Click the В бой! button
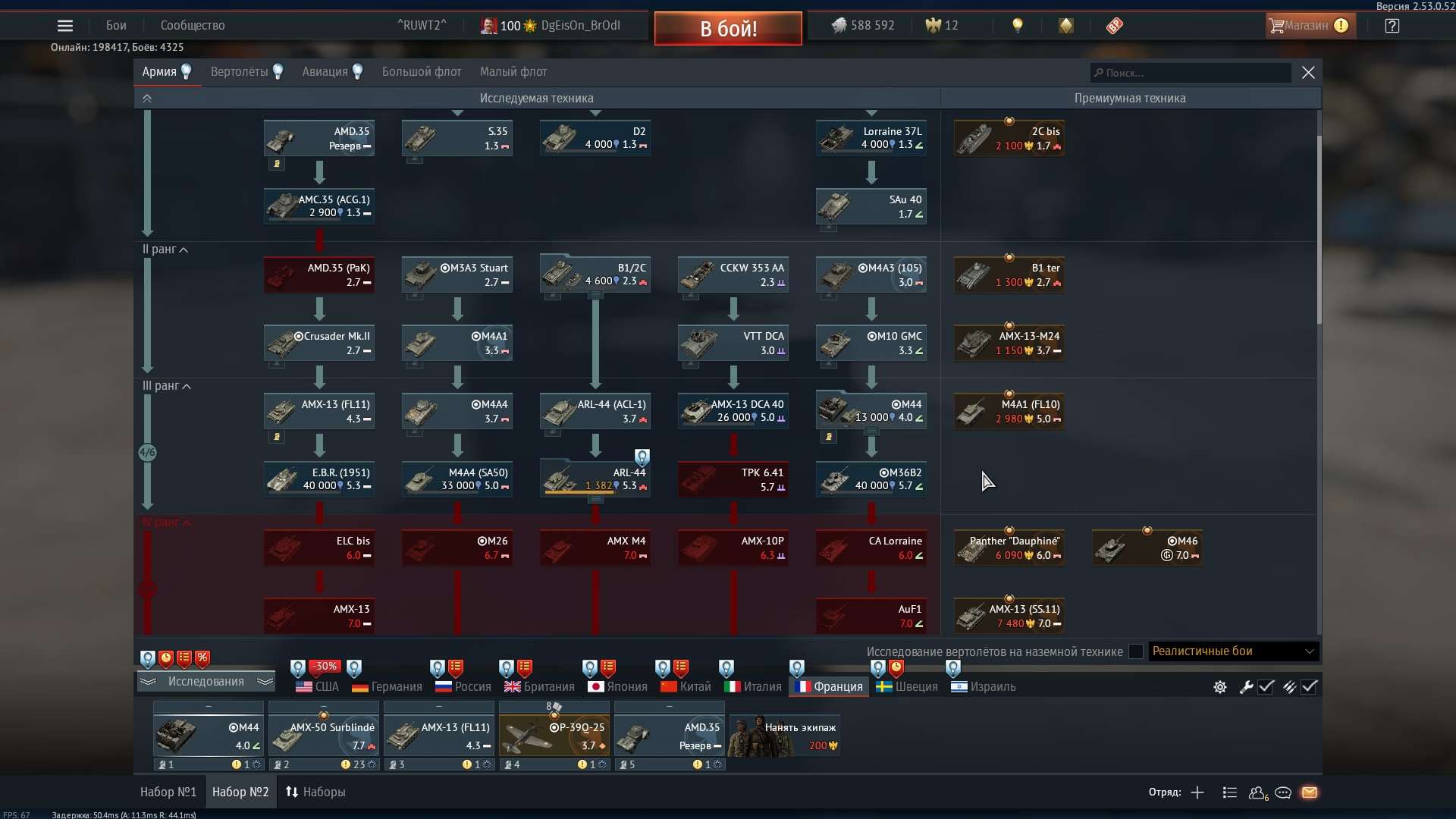This screenshot has width=1456, height=819. [x=727, y=28]
